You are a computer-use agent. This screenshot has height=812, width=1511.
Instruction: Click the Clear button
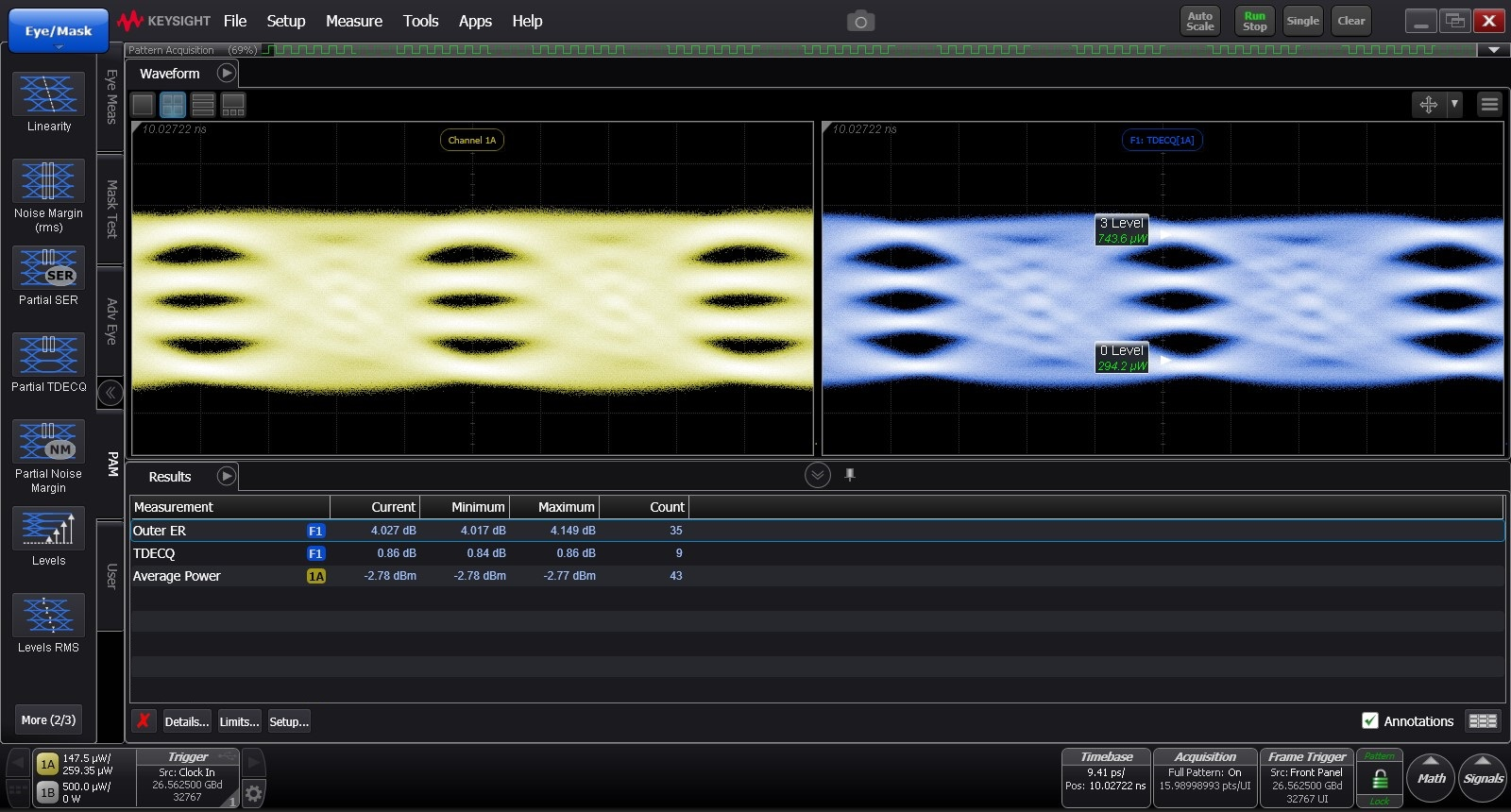(1351, 21)
